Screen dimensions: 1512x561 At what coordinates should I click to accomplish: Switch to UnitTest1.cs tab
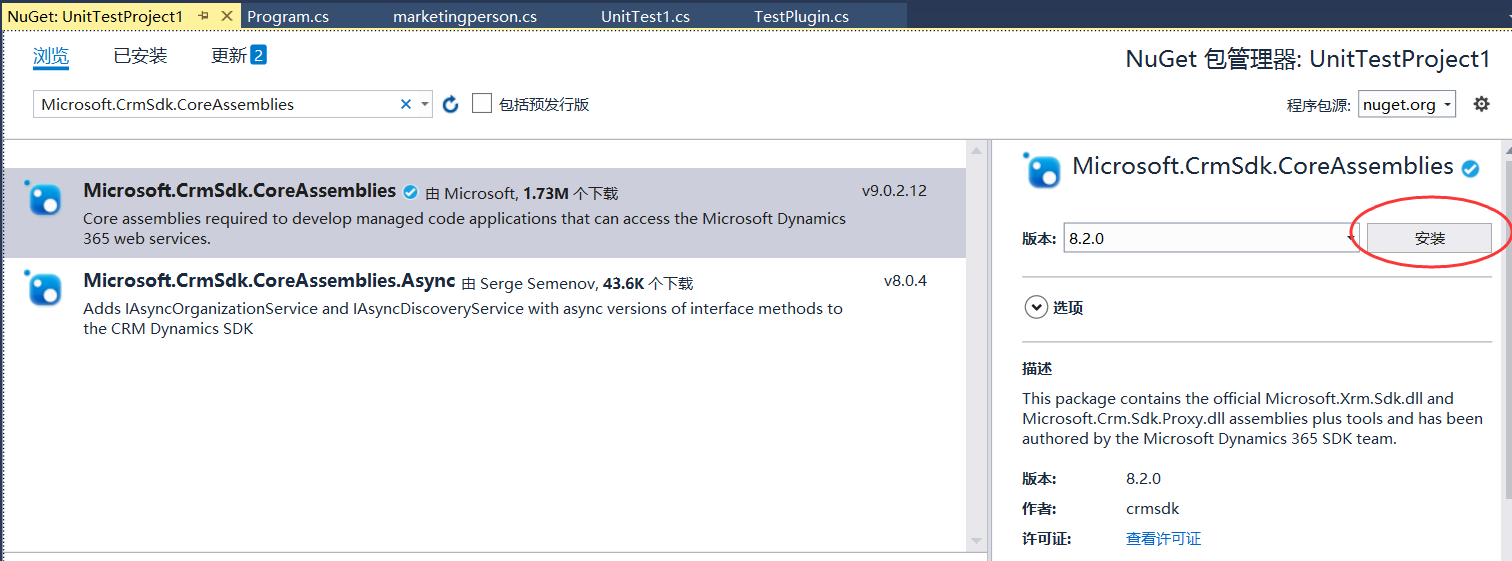[645, 17]
